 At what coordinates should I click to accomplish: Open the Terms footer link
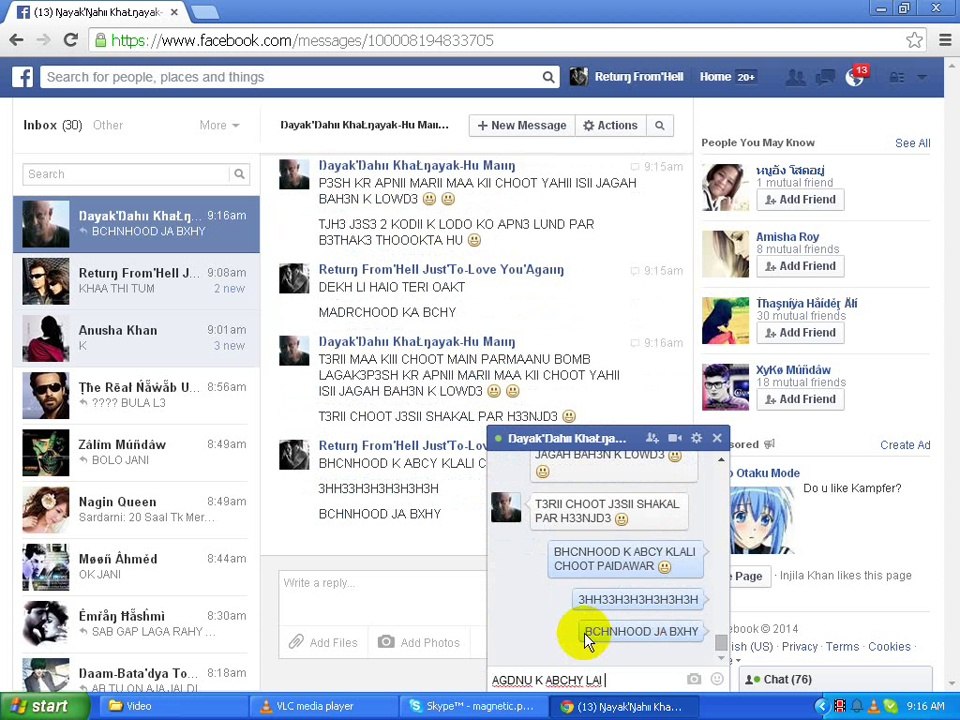click(842, 647)
